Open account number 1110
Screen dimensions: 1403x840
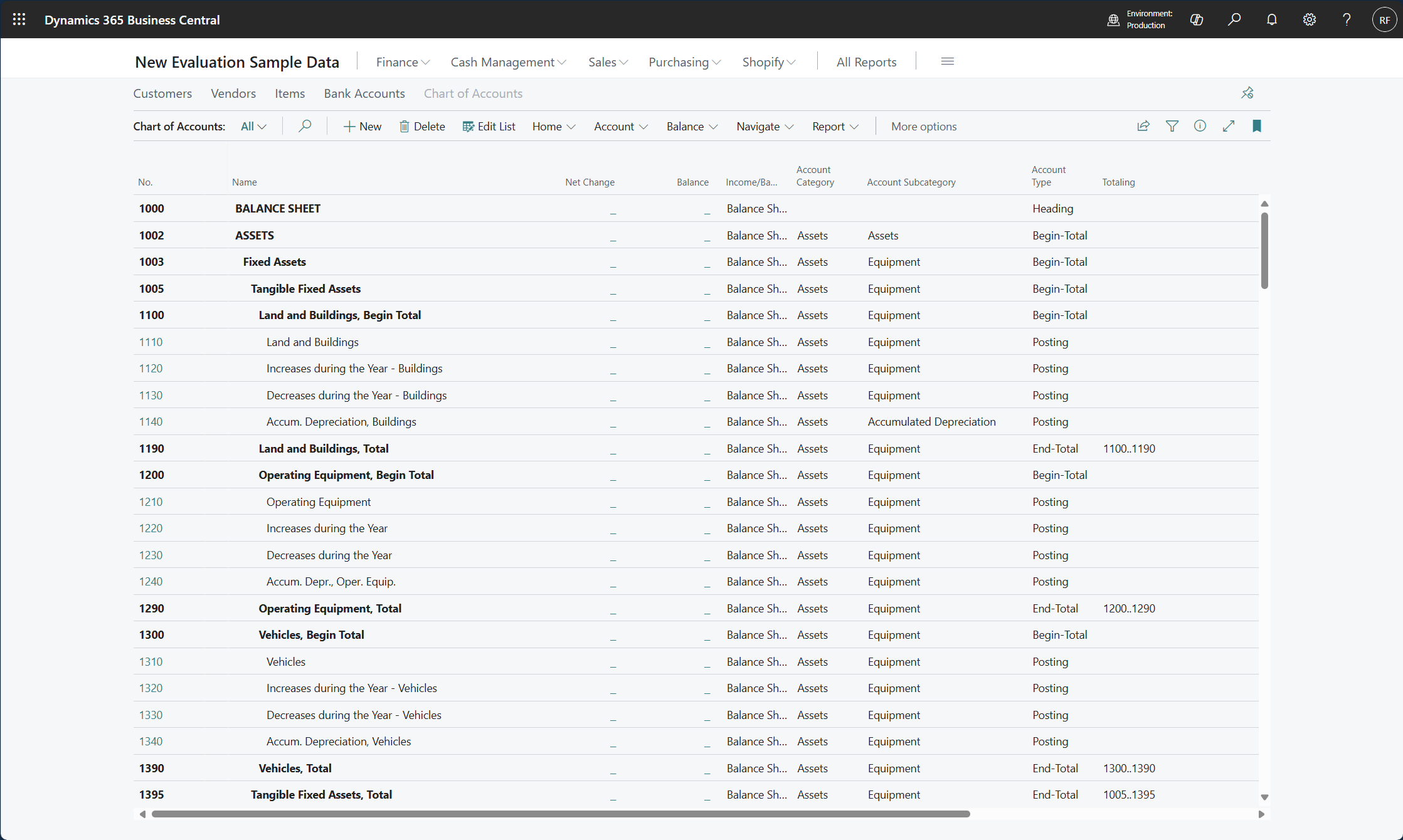[x=151, y=342]
